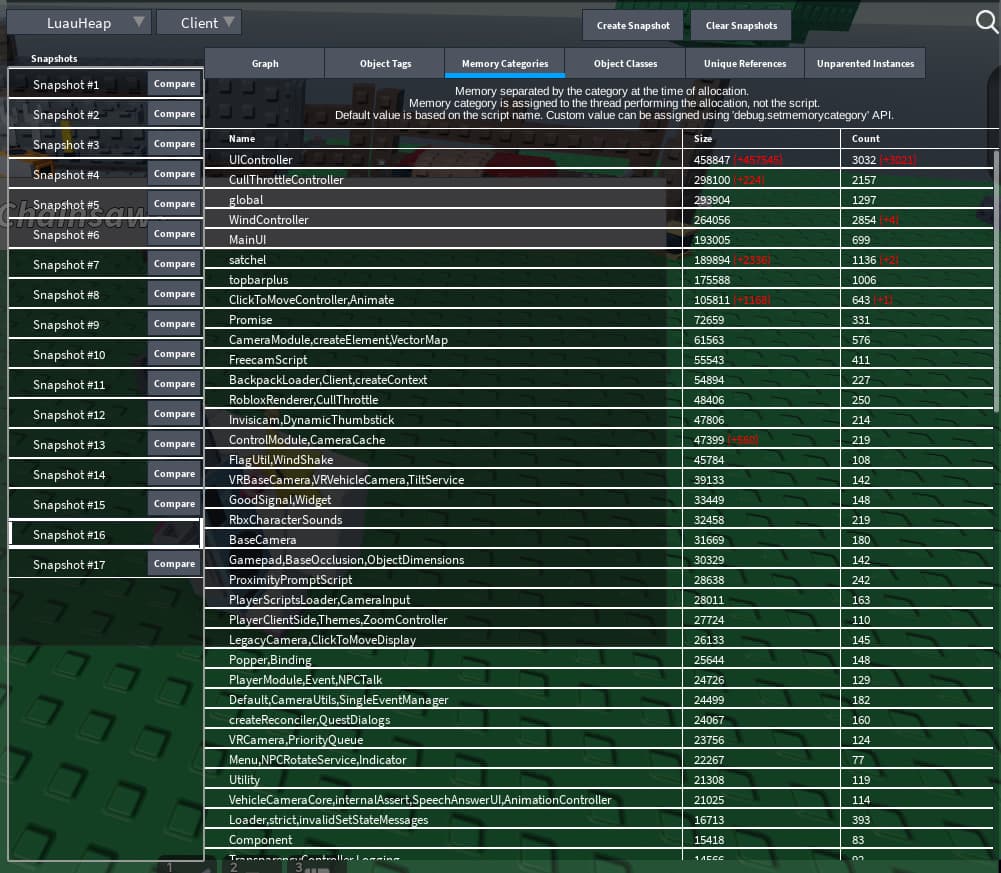Select the RobloxRenderer,CullThrottle row

coord(599,399)
